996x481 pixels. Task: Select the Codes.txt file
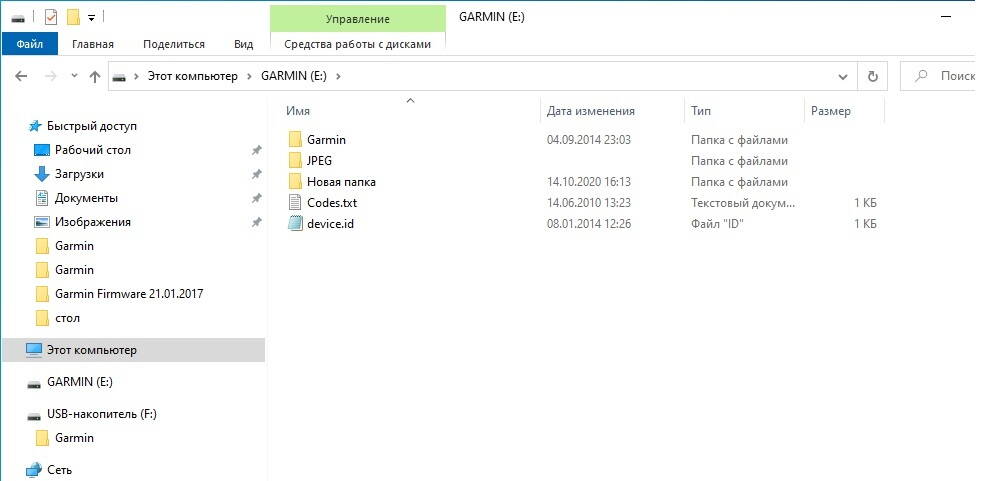click(x=331, y=203)
